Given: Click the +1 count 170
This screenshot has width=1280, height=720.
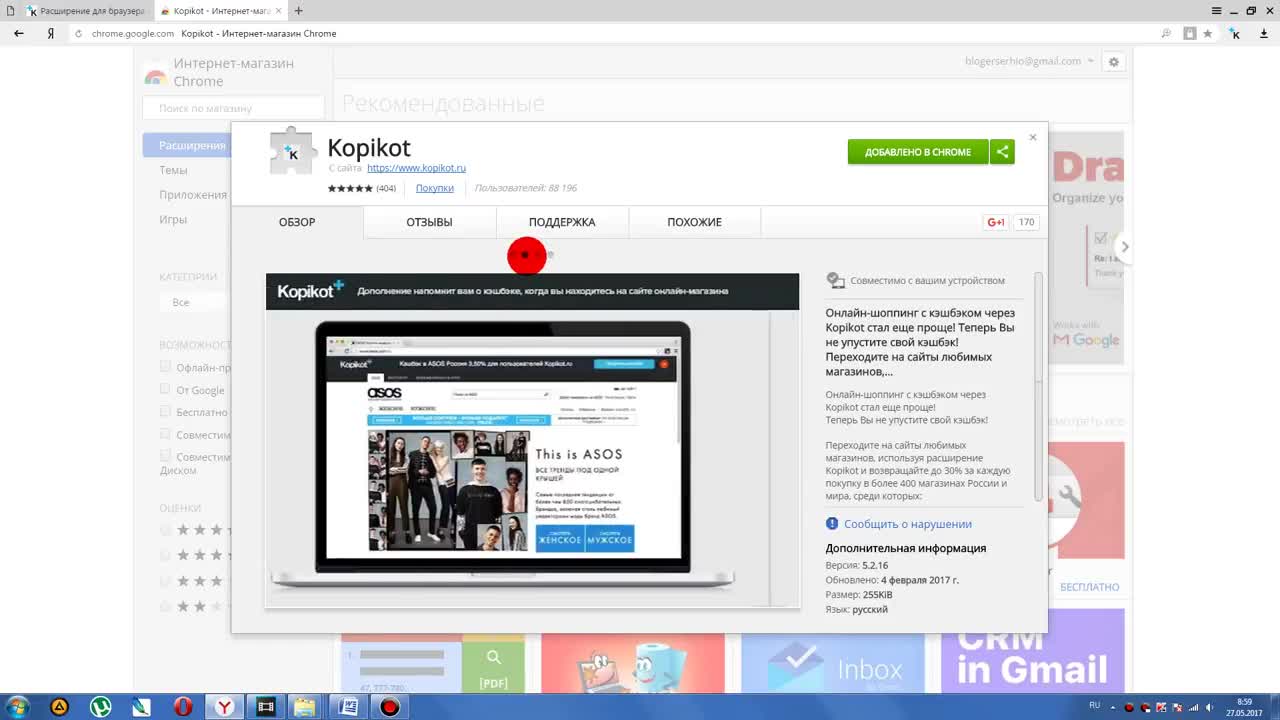Looking at the screenshot, I should click(1026, 222).
